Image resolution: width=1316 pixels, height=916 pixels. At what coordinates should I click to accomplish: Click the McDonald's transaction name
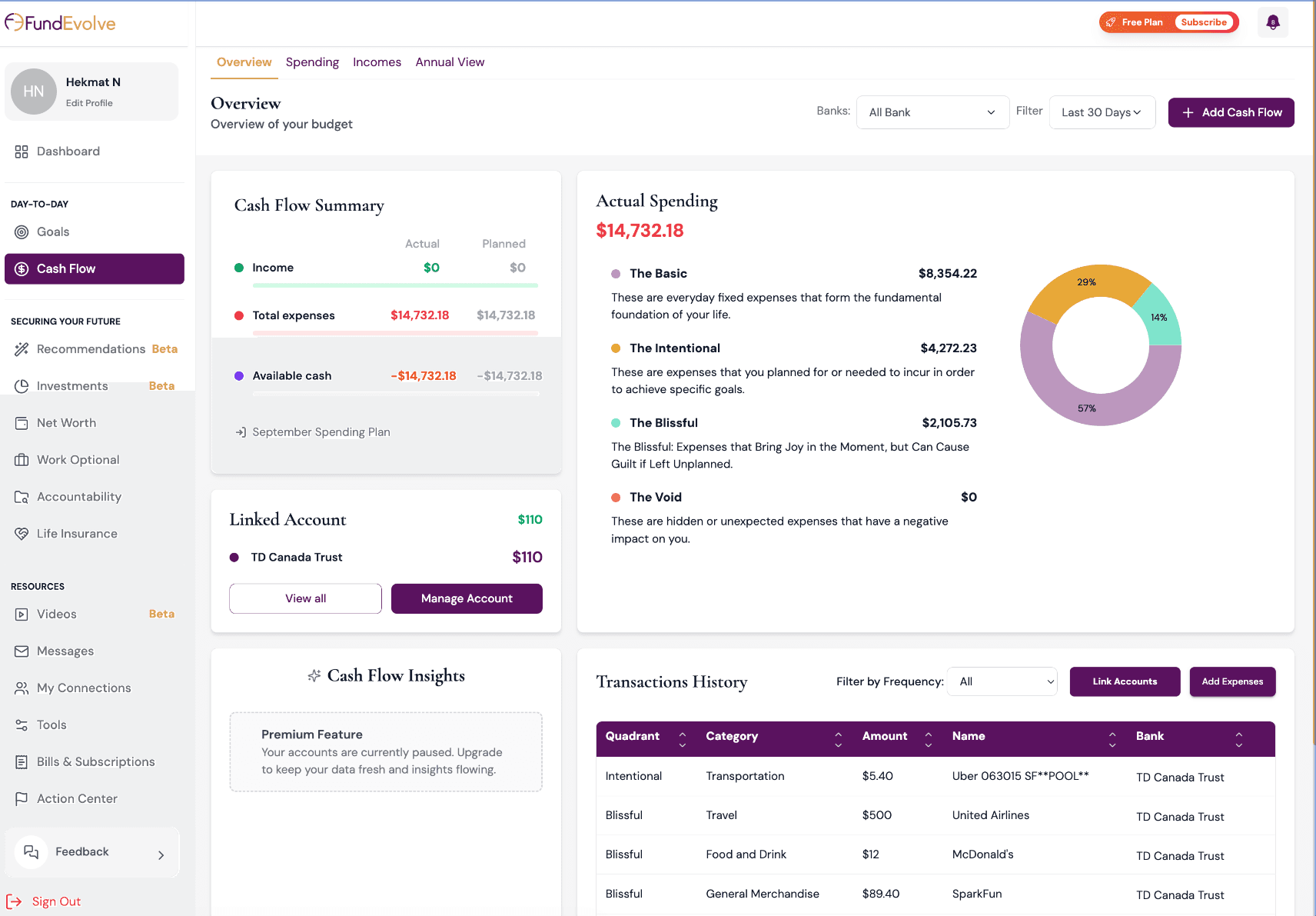[x=982, y=854]
